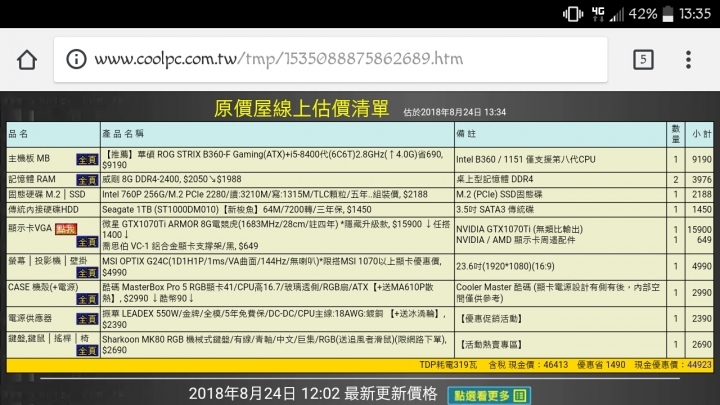Click the Cooler Master 酷碼 note cell
The height and width of the screenshot is (405, 720).
pyautogui.click(x=558, y=292)
